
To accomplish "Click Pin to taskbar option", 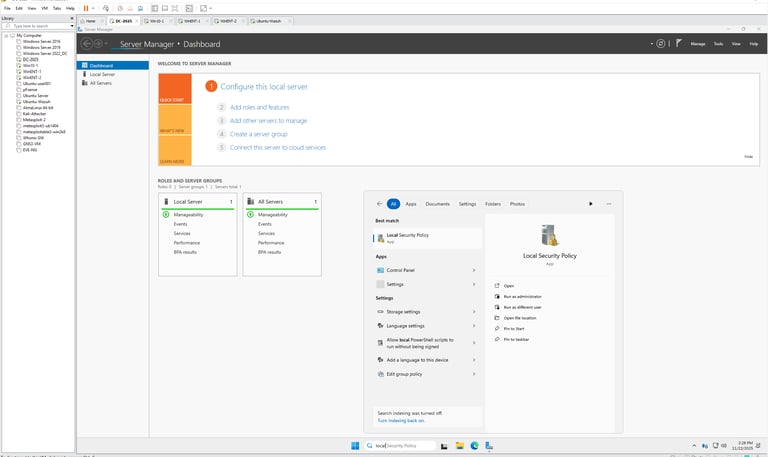I will pos(516,339).
